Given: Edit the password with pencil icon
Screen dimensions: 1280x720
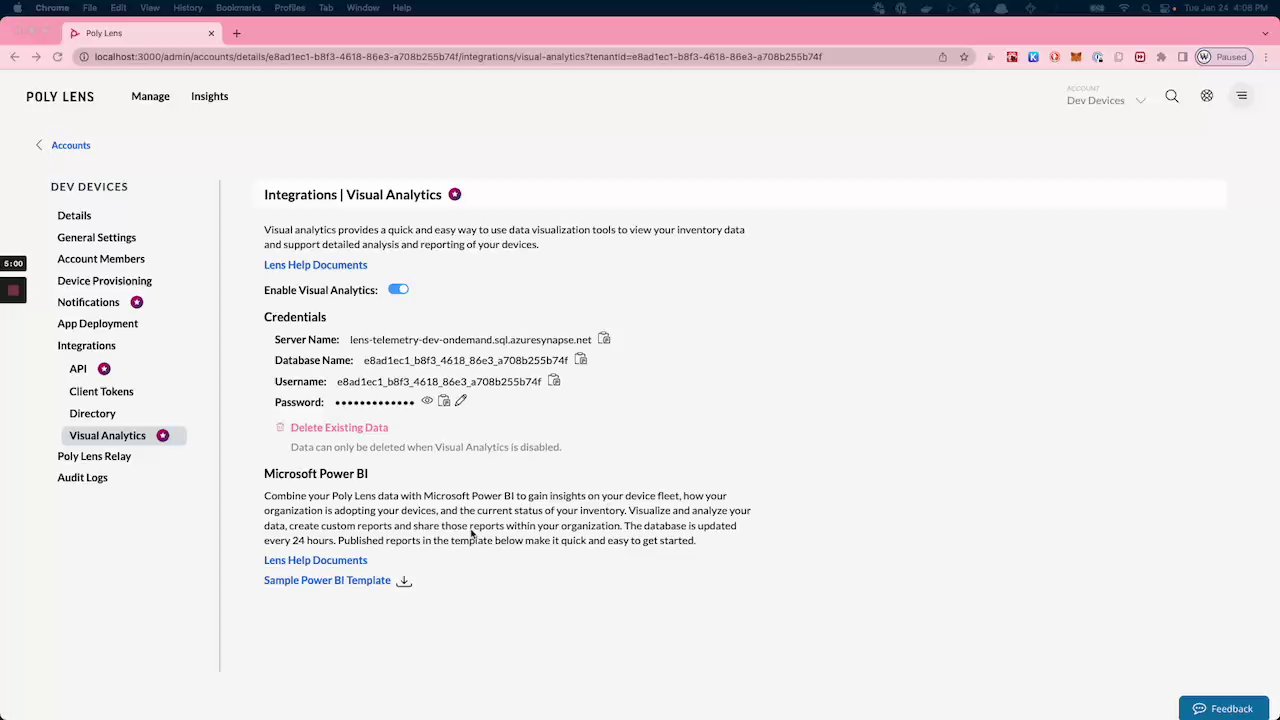Looking at the screenshot, I should pyautogui.click(x=461, y=401).
